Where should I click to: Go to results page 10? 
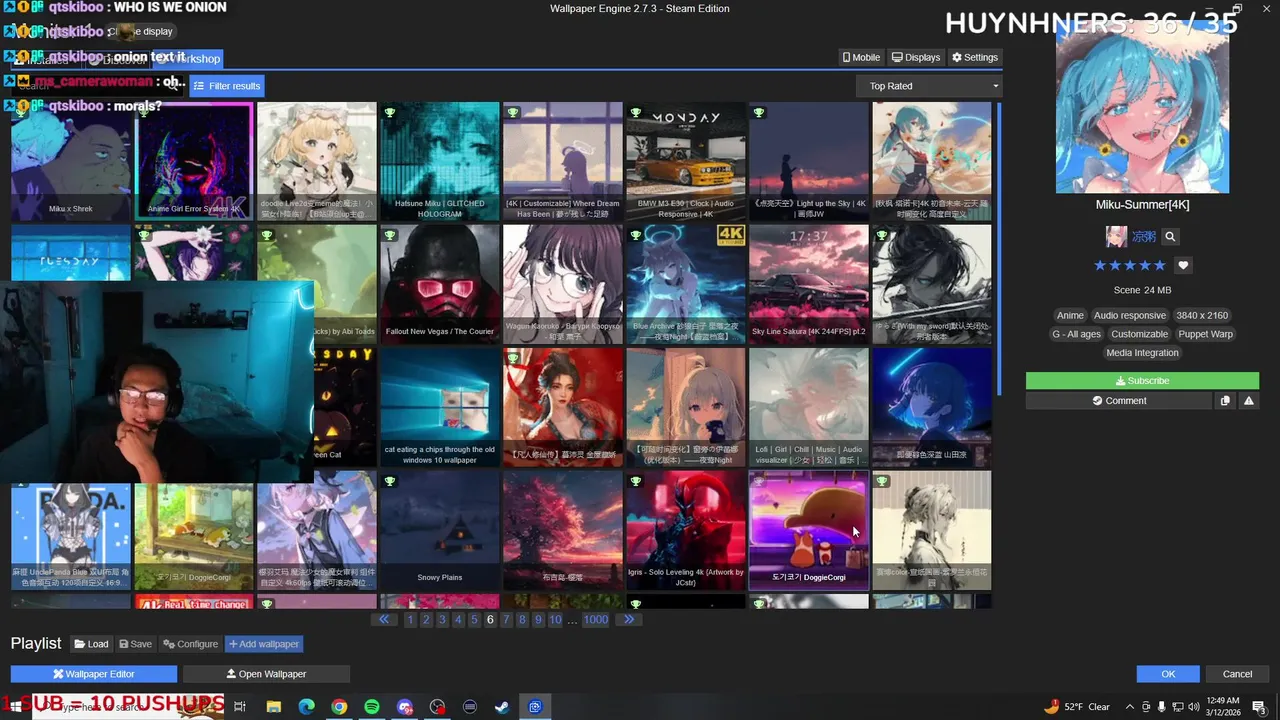coord(555,620)
